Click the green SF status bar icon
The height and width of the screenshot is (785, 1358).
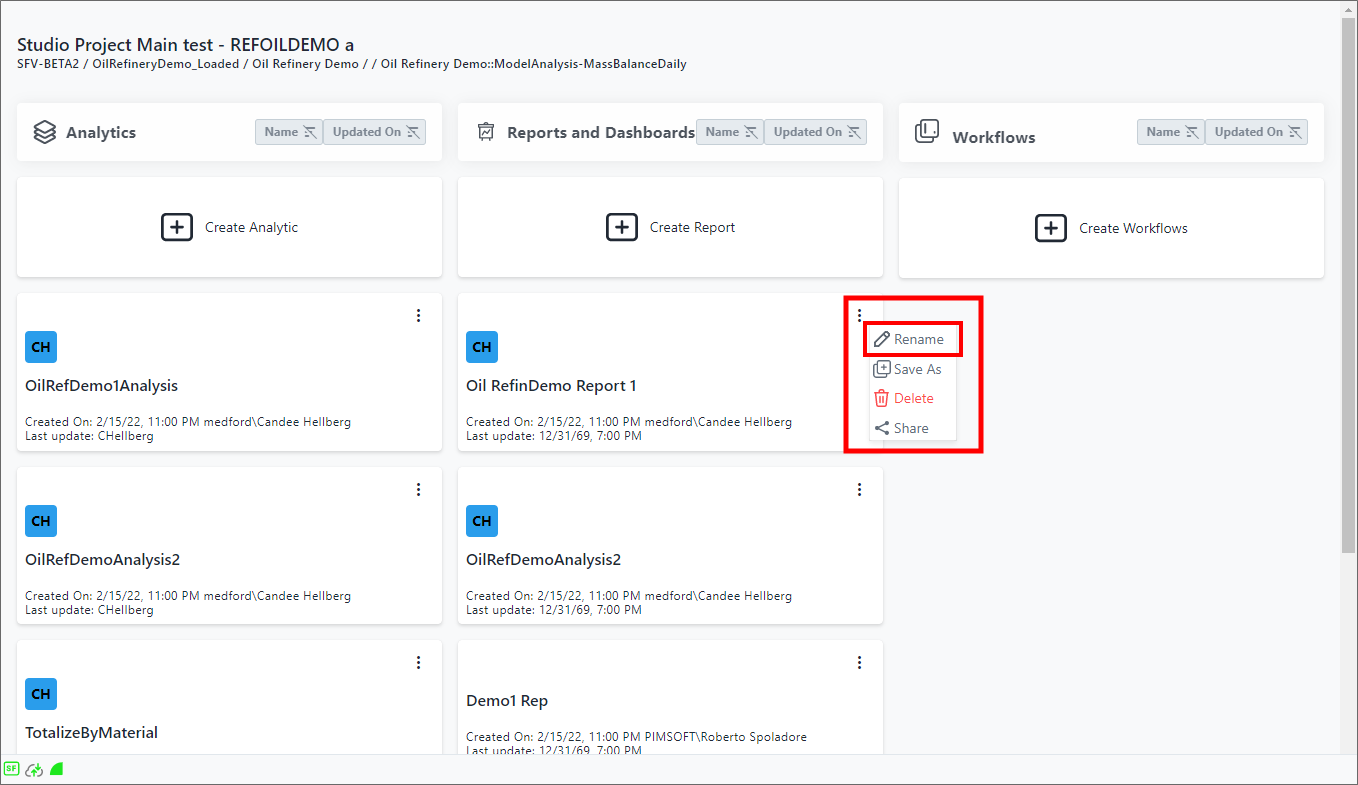(11, 769)
